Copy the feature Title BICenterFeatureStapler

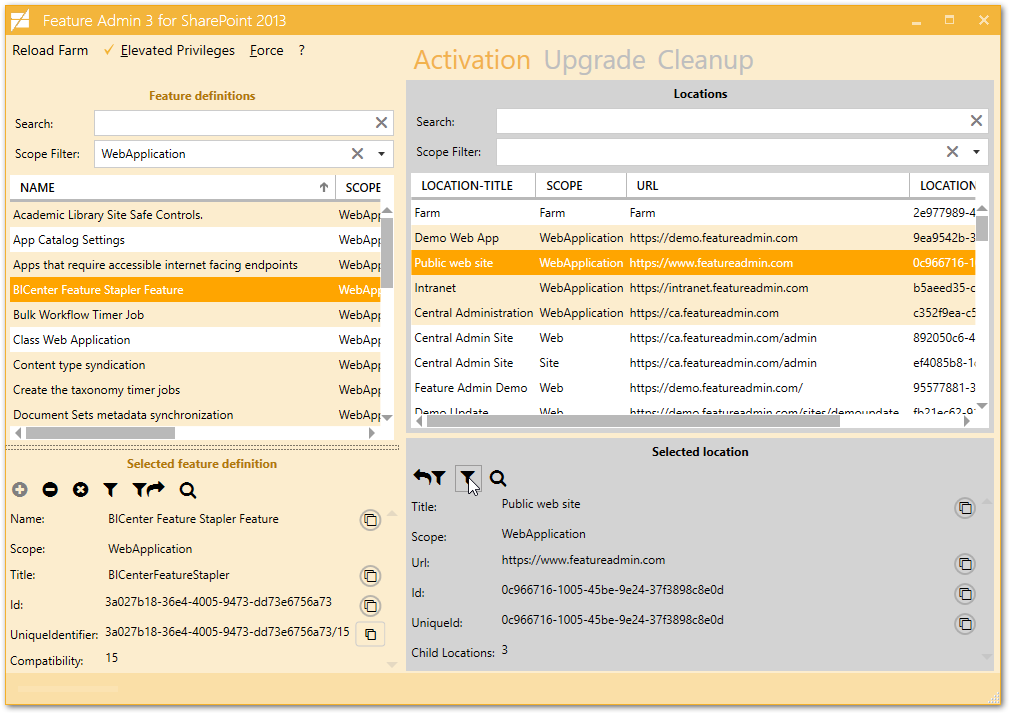(x=370, y=575)
